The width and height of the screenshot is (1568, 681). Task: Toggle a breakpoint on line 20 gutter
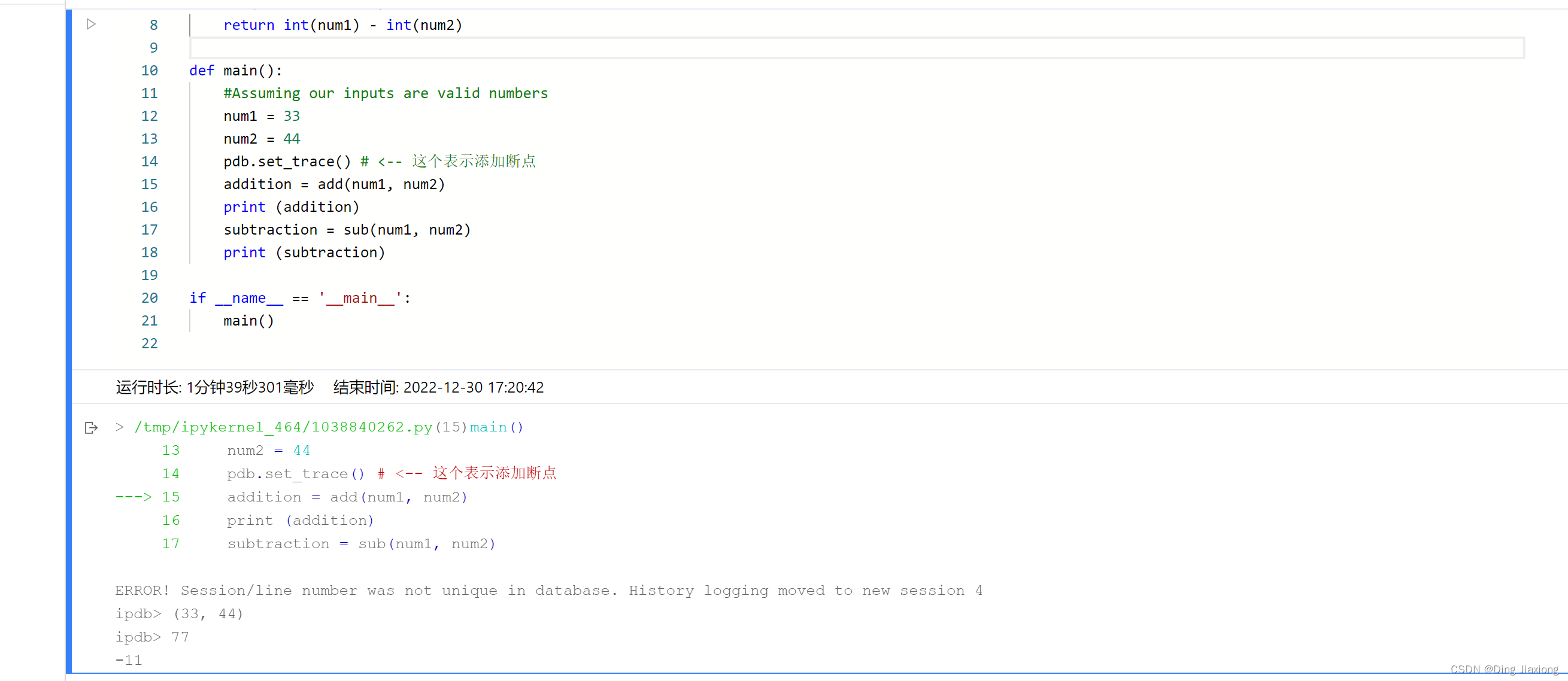click(150, 297)
